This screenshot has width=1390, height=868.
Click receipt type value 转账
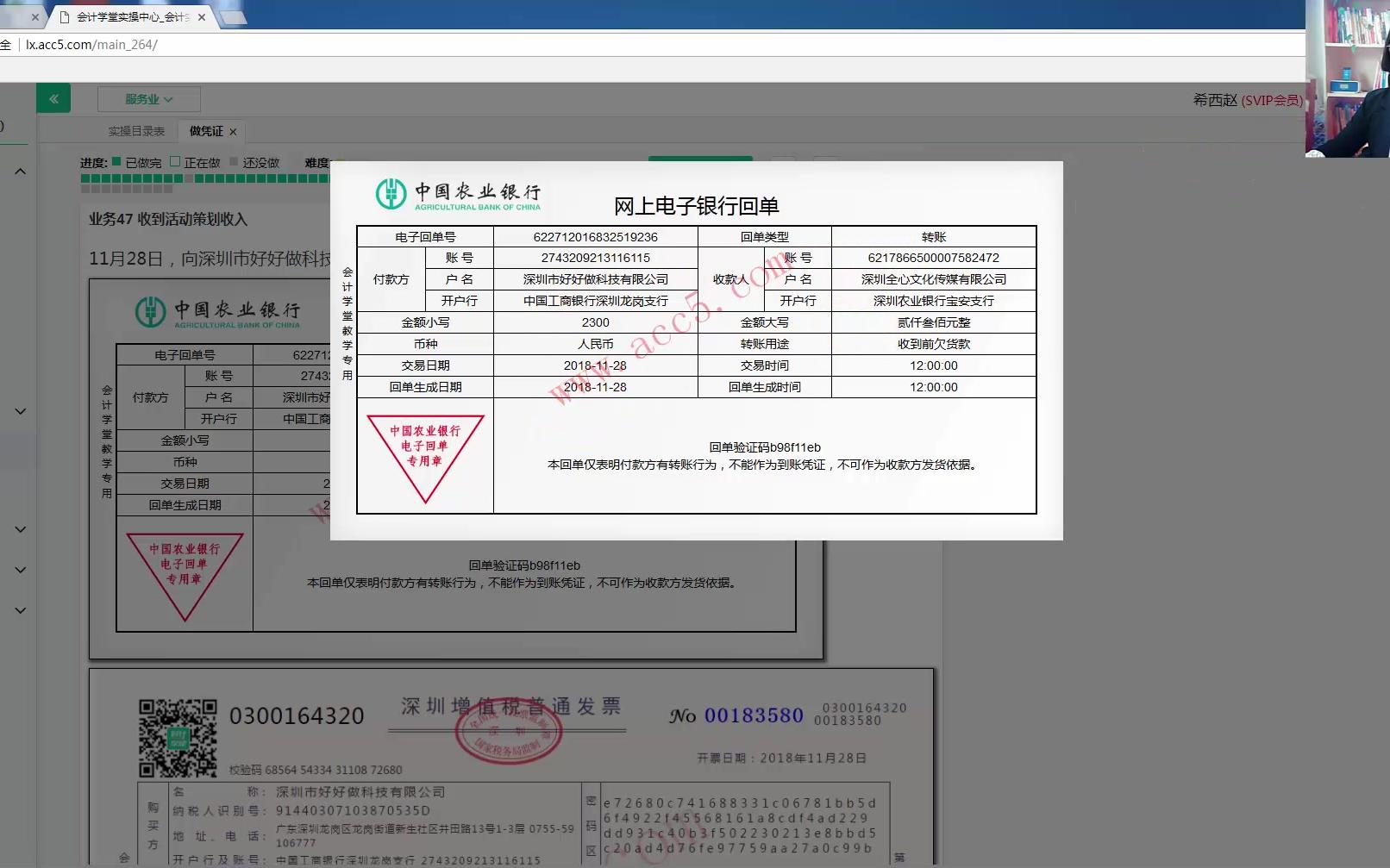click(x=934, y=237)
